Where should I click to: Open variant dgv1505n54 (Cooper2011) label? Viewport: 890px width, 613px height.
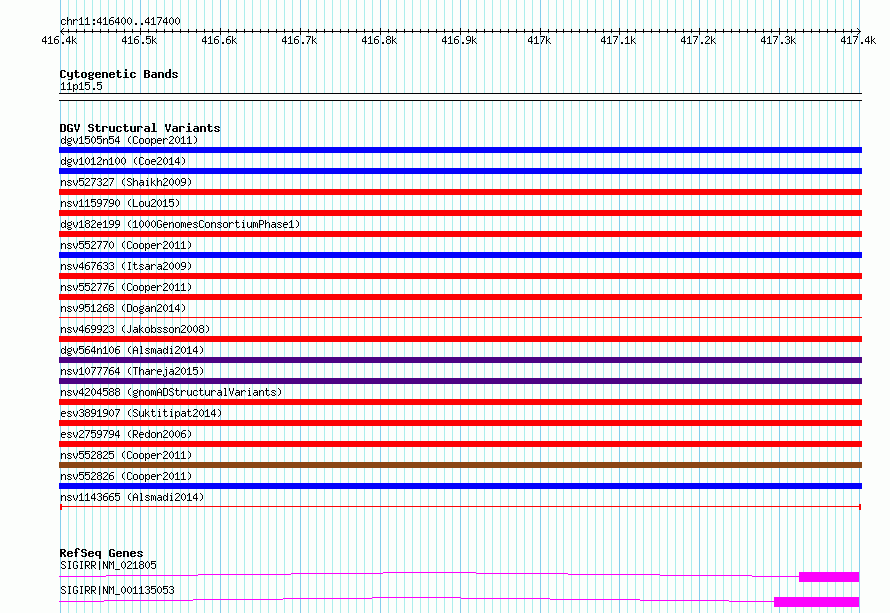(x=129, y=140)
